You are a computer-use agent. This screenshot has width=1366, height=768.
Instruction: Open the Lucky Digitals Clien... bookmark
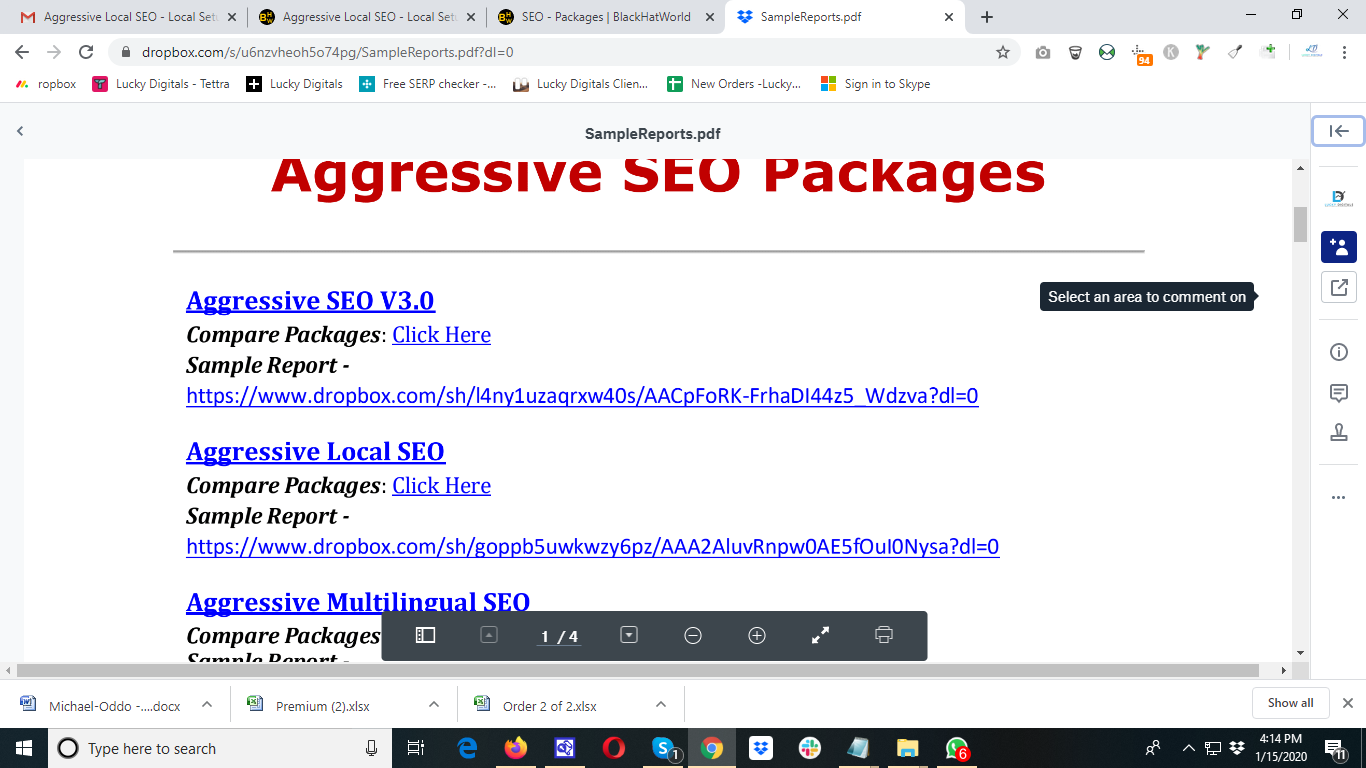click(580, 84)
